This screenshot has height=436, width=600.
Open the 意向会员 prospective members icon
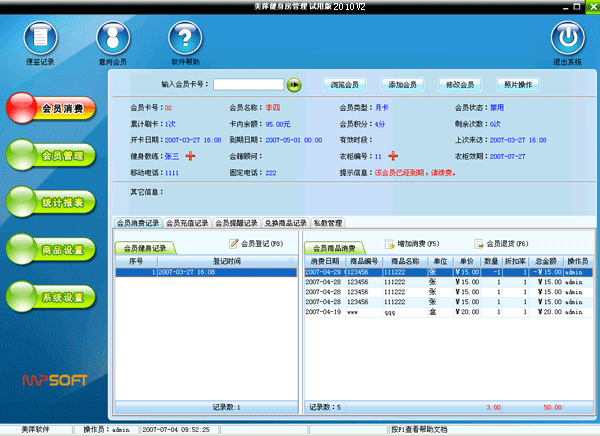(x=113, y=40)
